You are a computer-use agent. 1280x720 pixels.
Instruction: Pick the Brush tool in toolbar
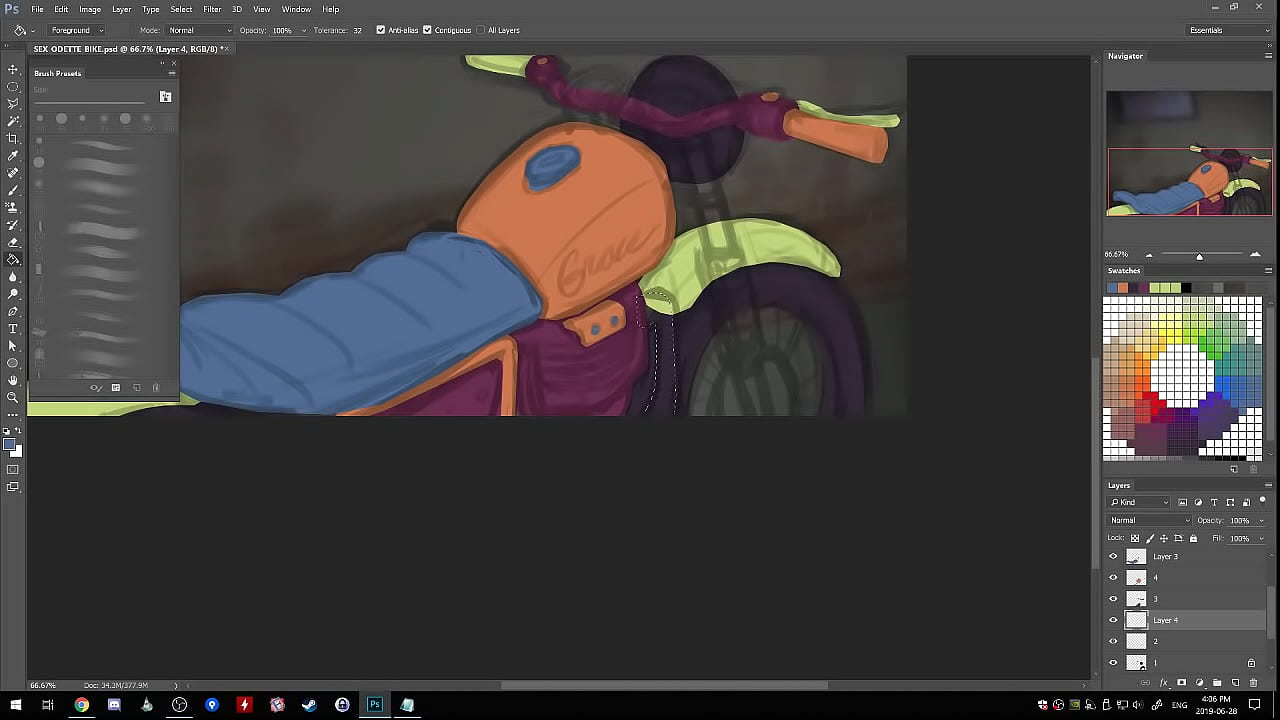pyautogui.click(x=13, y=190)
